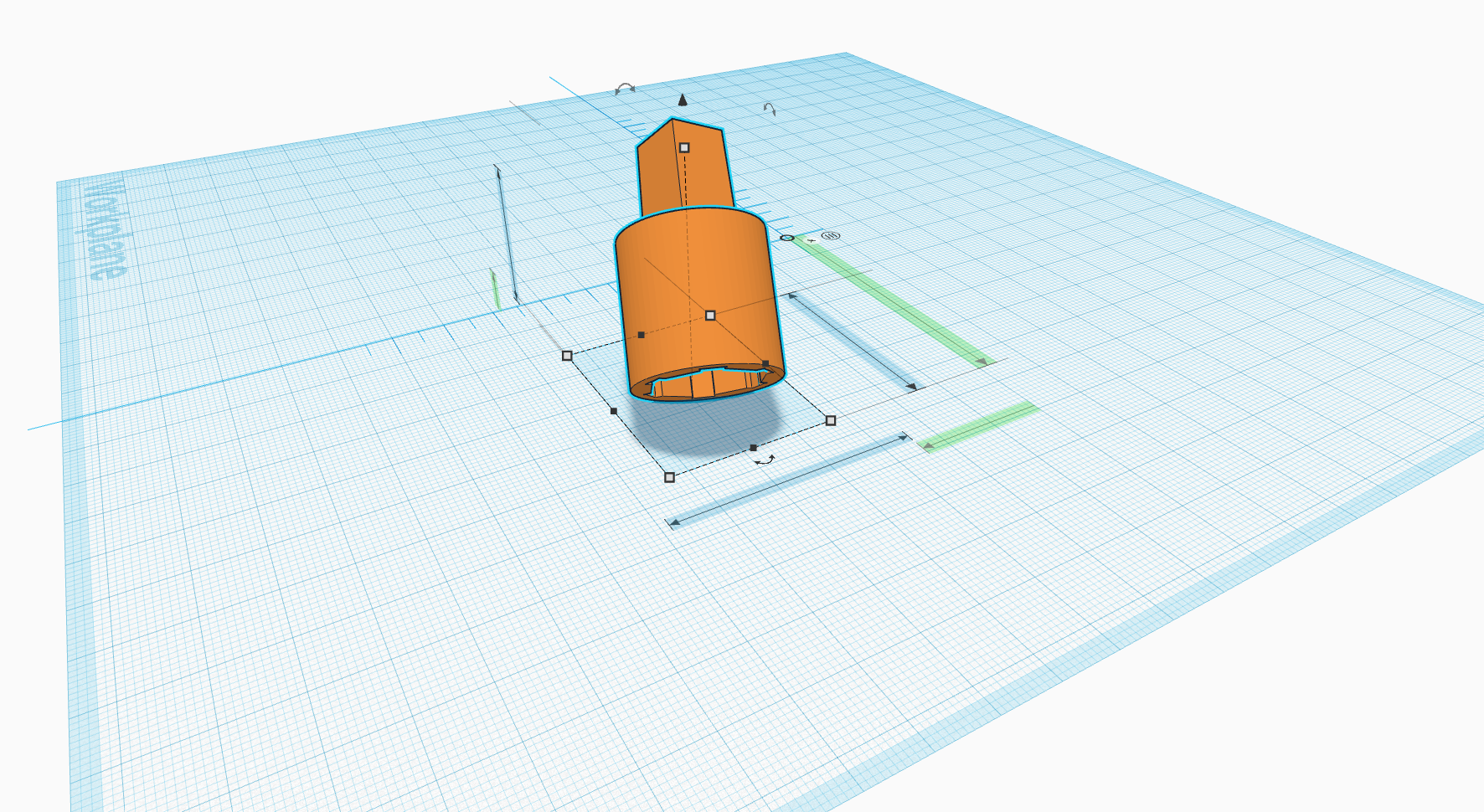
Task: Click the black midpoint handle on the front-left edge
Action: [614, 411]
